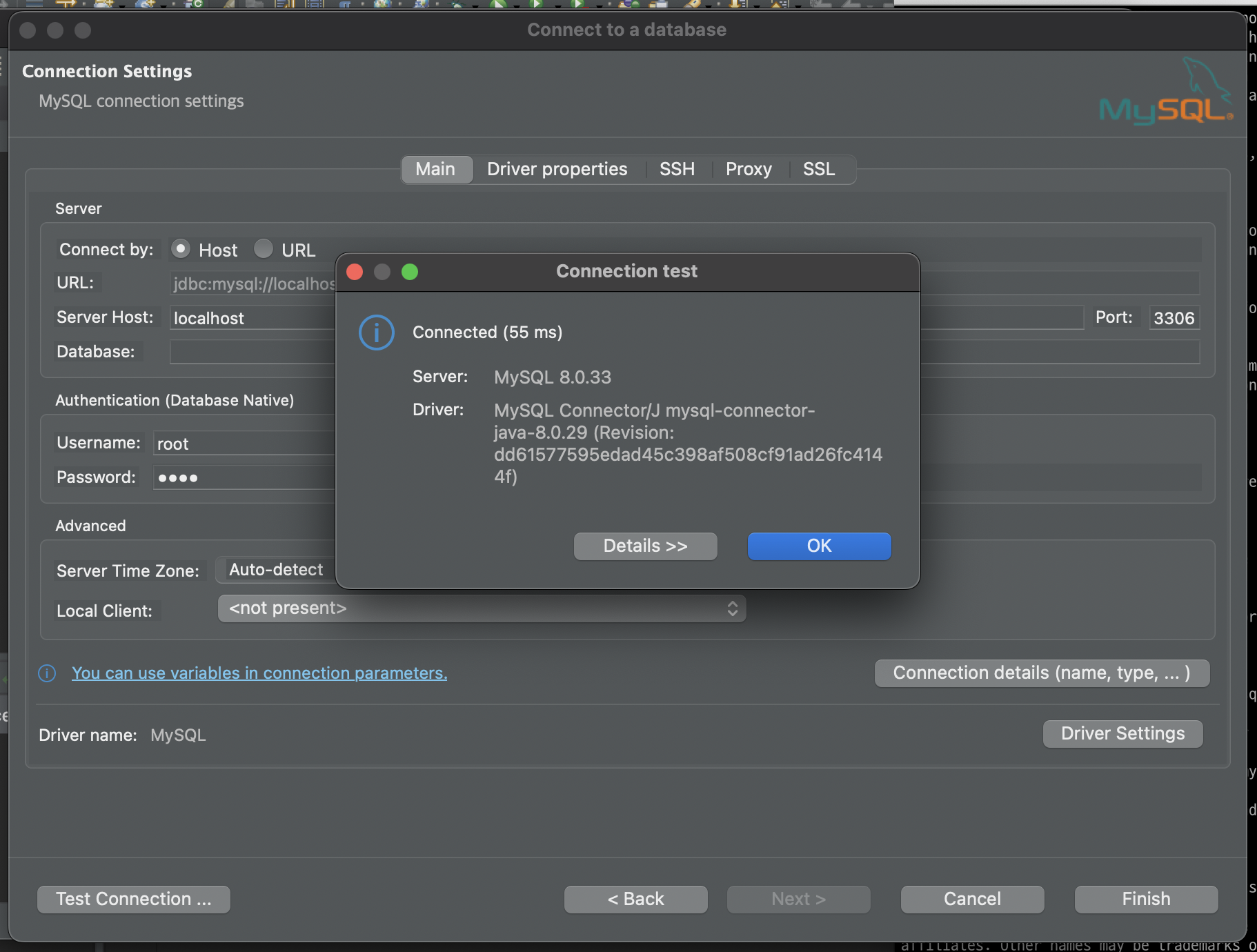Open the Proxy tab
1257x952 pixels.
(749, 169)
